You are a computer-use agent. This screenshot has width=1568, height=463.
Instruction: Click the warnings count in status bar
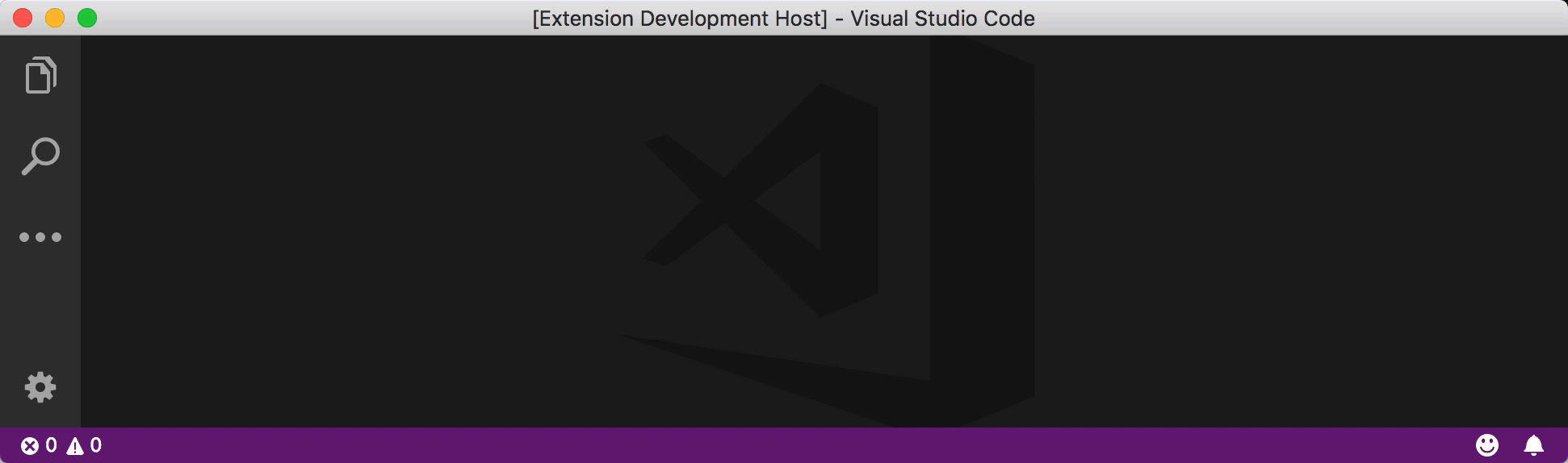[84, 445]
